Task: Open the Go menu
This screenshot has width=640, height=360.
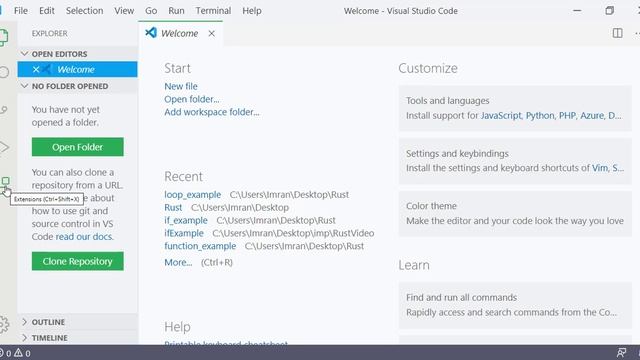Action: [151, 11]
